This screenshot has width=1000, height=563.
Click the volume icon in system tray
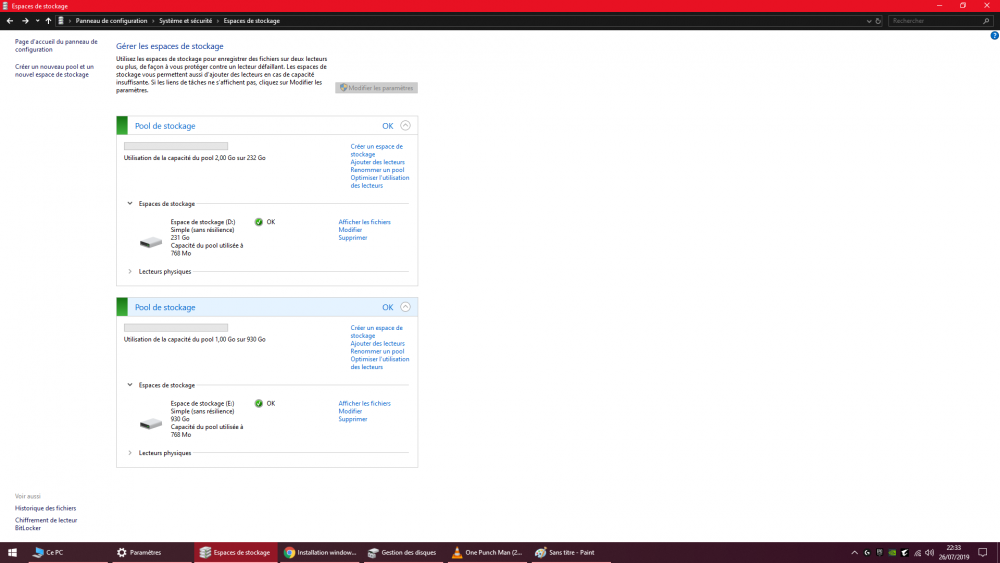pyautogui.click(x=929, y=553)
